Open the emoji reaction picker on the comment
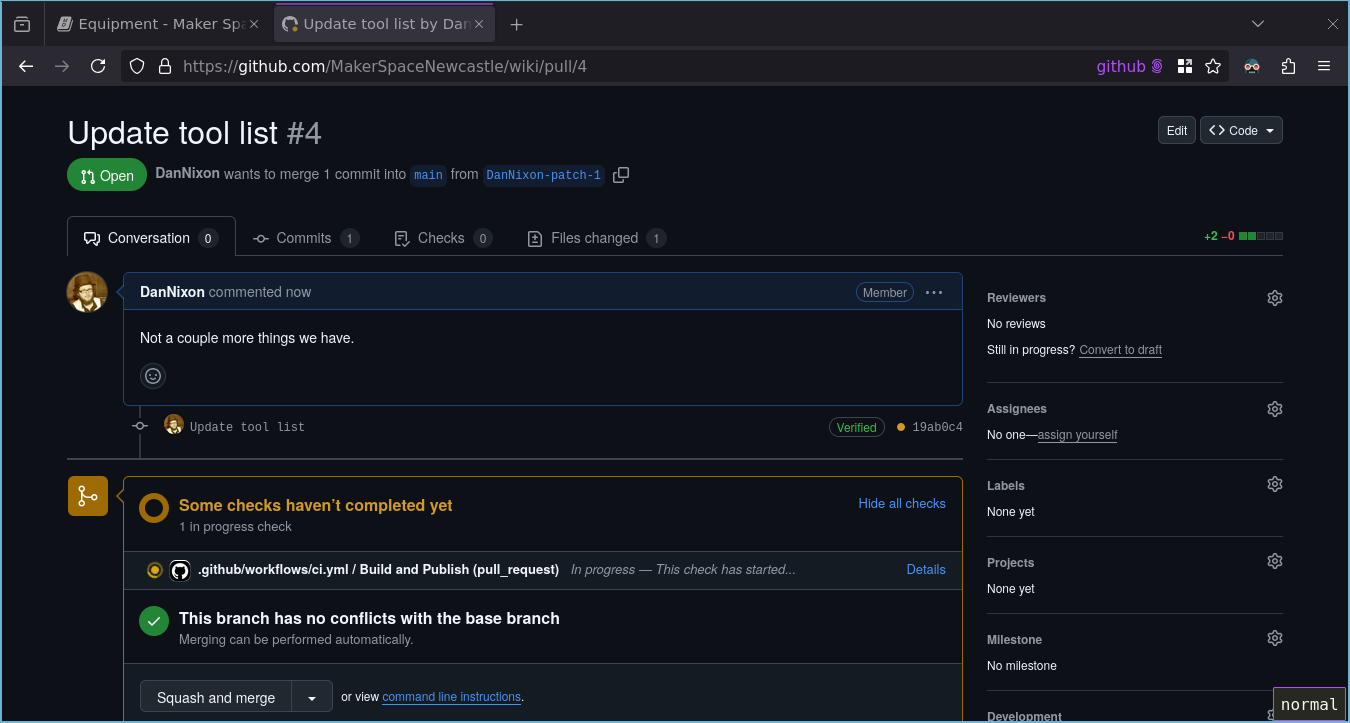The image size is (1350, 723). [152, 376]
